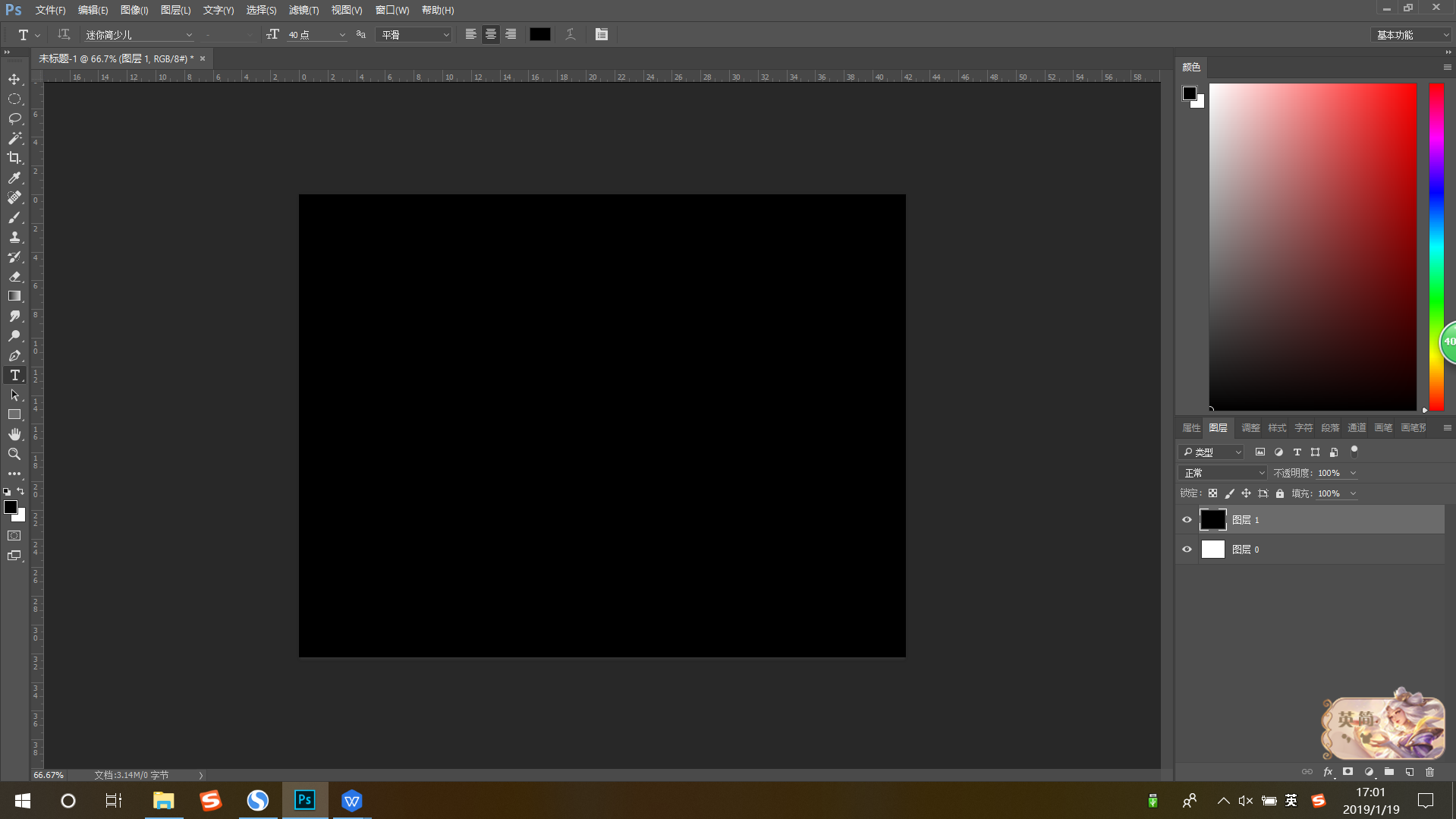Image resolution: width=1456 pixels, height=819 pixels.
Task: Open the Window menu
Action: pyautogui.click(x=392, y=10)
